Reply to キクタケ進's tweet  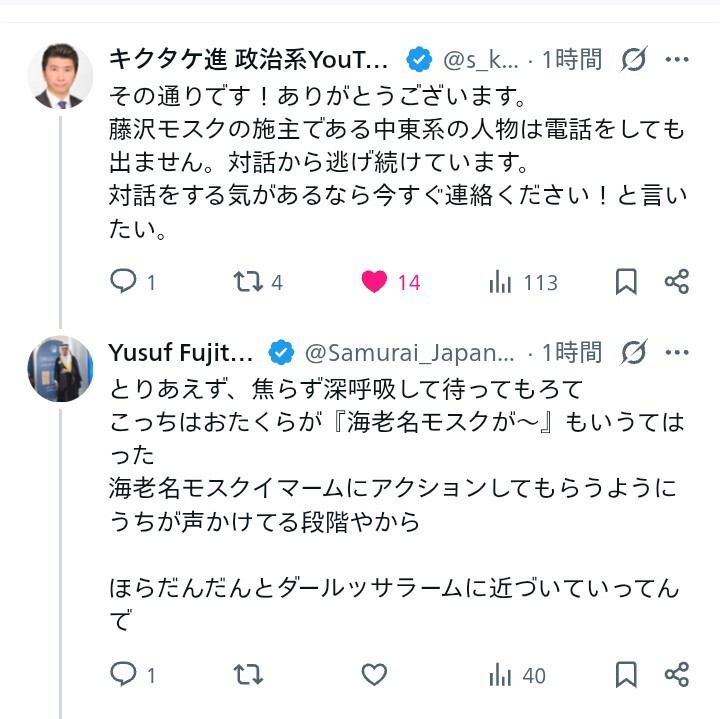pyautogui.click(x=123, y=282)
